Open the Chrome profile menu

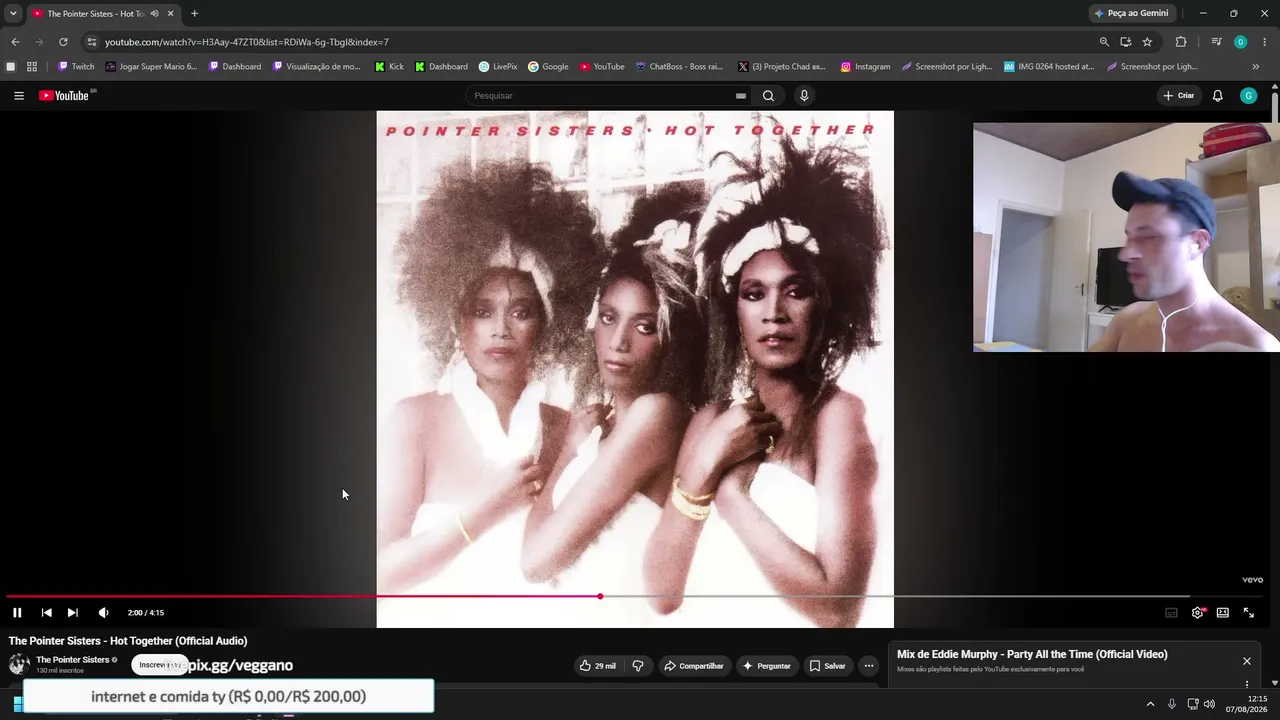click(x=1241, y=42)
